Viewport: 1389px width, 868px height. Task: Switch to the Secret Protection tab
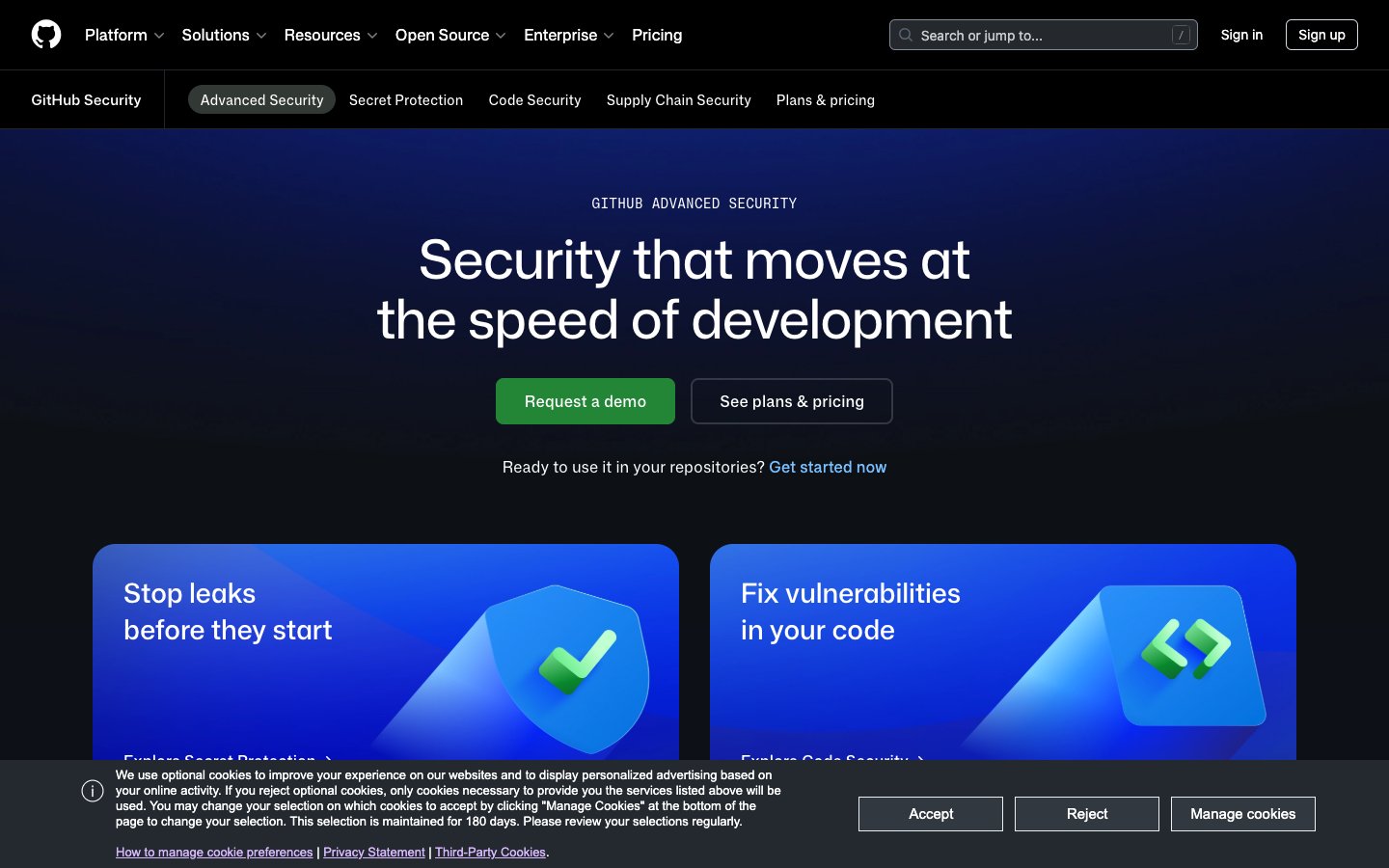point(405,99)
